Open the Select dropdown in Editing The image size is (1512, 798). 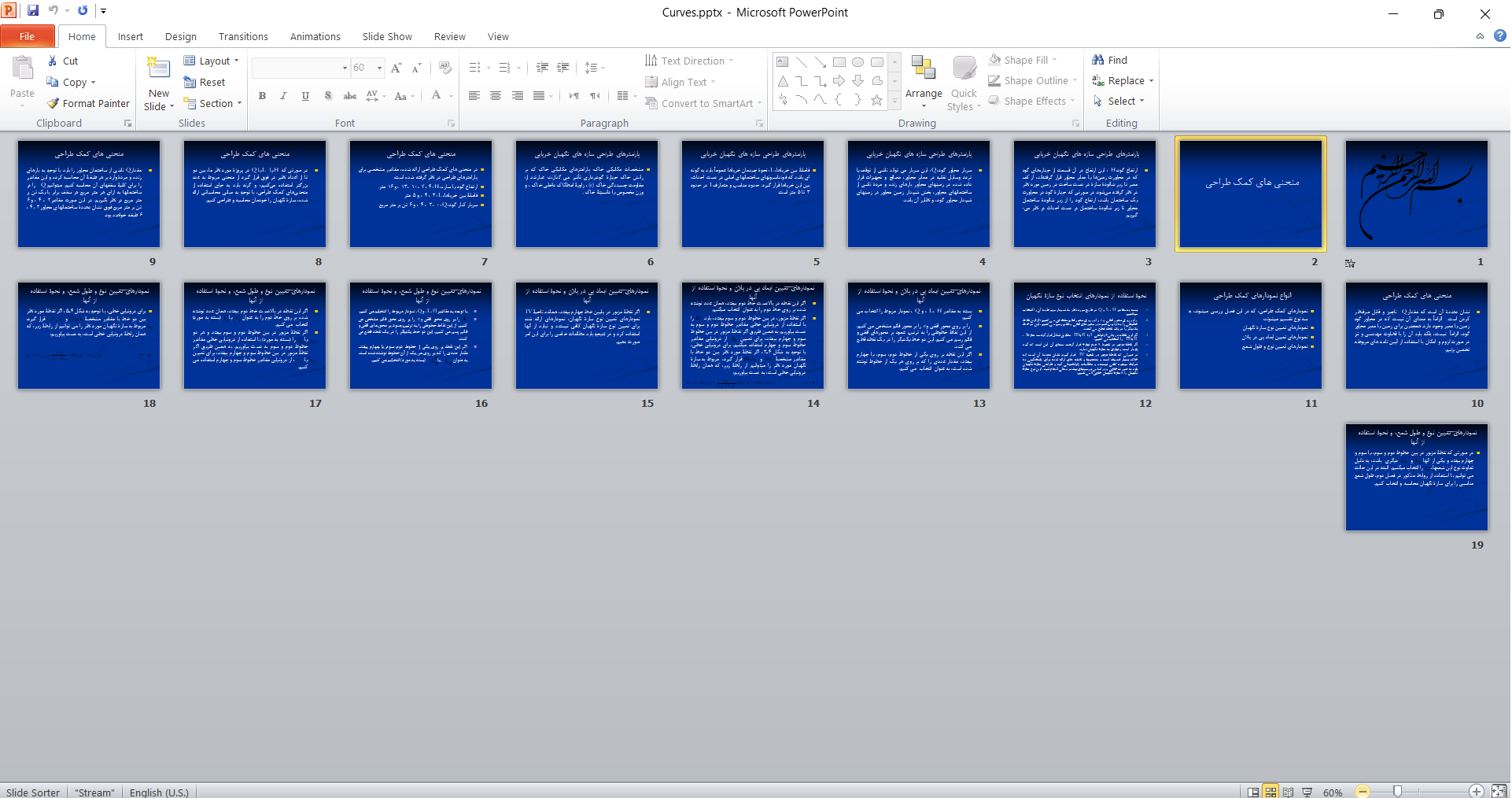[x=1119, y=101]
